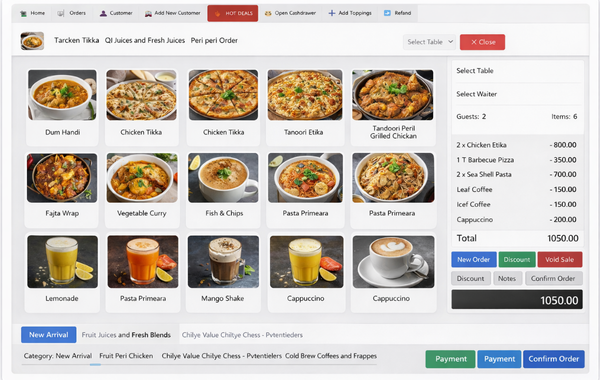Click the red Close button
Viewport: 600px width, 380px height.
[x=482, y=42]
